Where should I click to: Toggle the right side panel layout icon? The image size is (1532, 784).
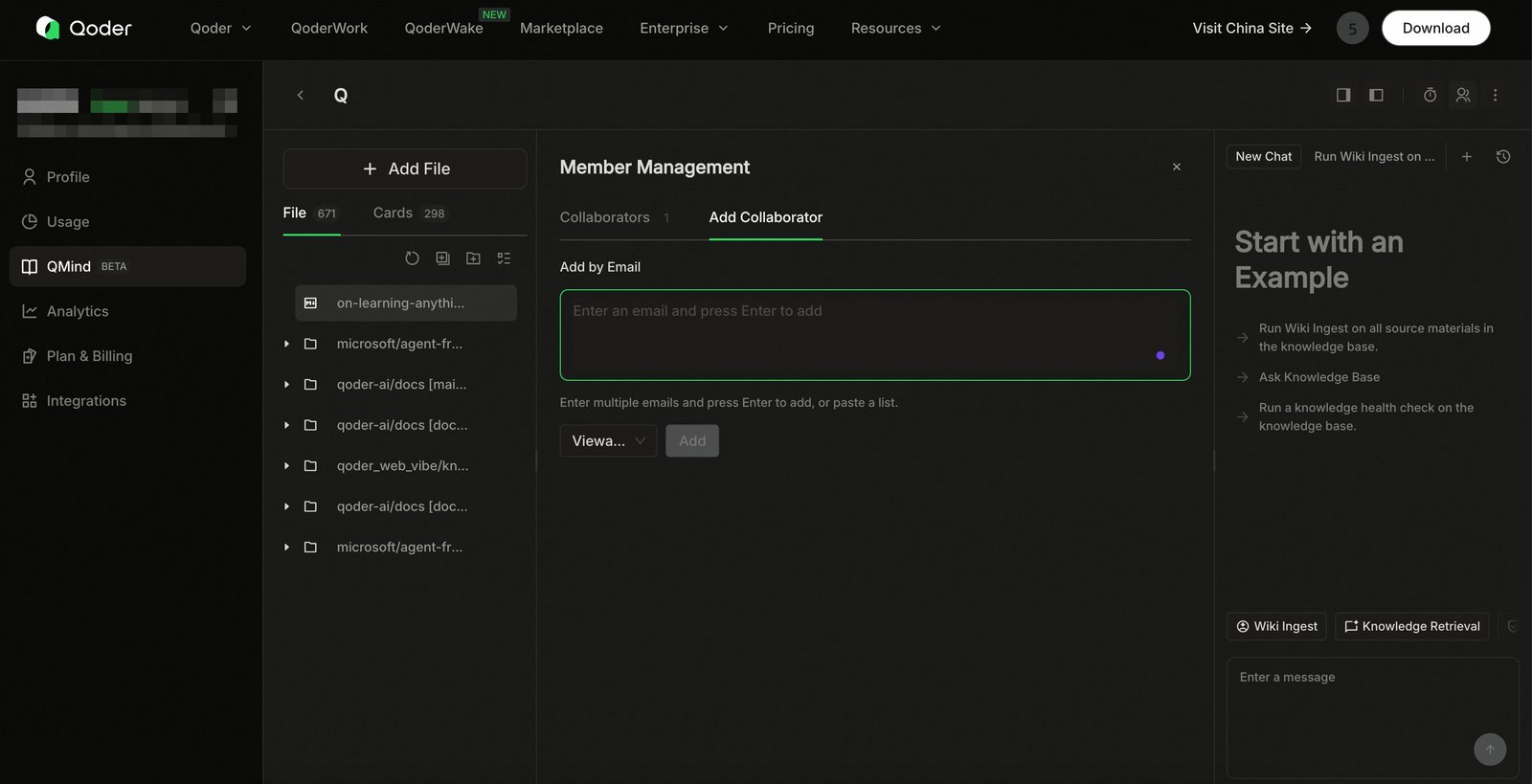click(x=1343, y=95)
